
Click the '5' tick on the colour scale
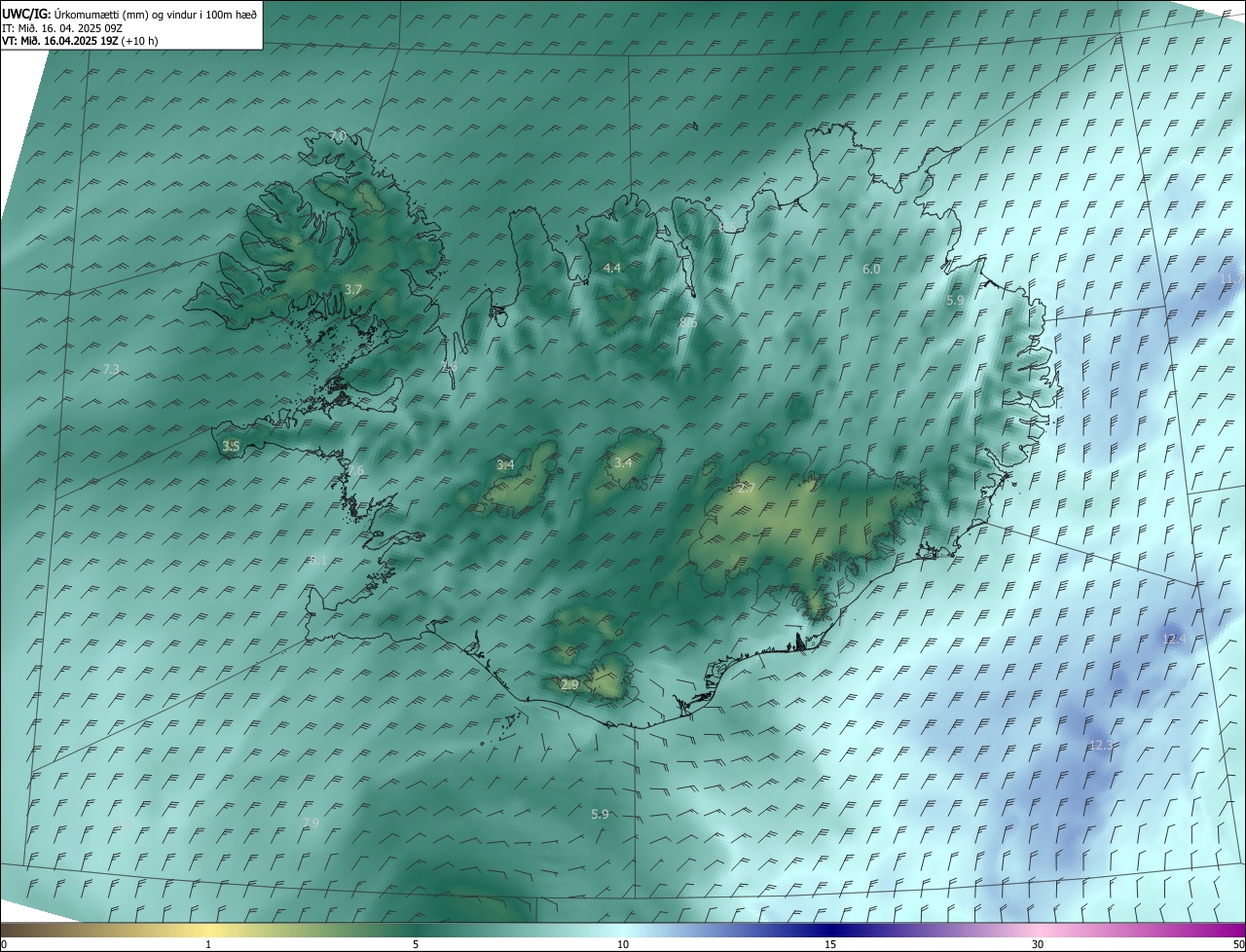pyautogui.click(x=416, y=944)
